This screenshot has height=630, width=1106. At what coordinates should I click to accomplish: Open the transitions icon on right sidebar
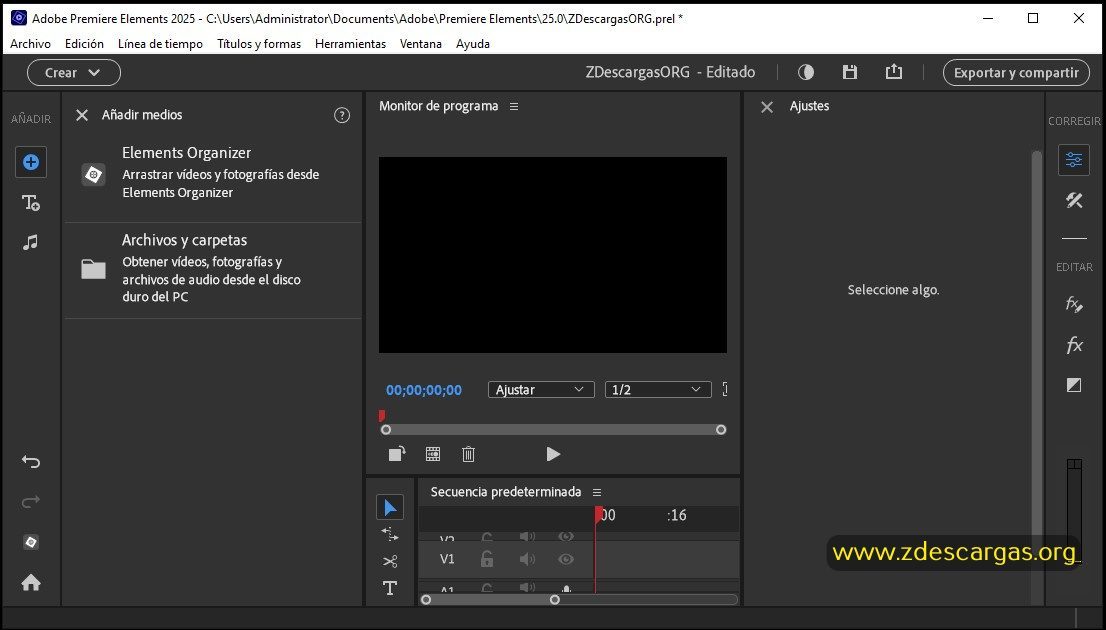(1074, 384)
